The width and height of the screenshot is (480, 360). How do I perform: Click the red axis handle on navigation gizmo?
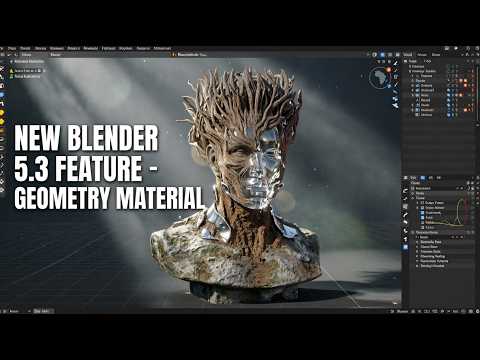coord(389,70)
